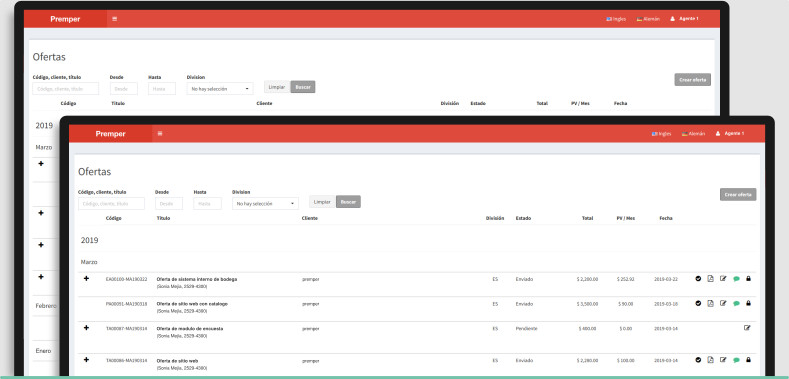Click Premper logo in back window

point(65,19)
